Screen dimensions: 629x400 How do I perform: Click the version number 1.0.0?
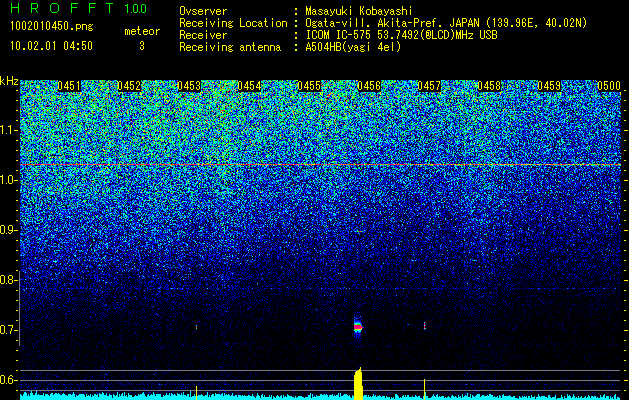click(135, 9)
